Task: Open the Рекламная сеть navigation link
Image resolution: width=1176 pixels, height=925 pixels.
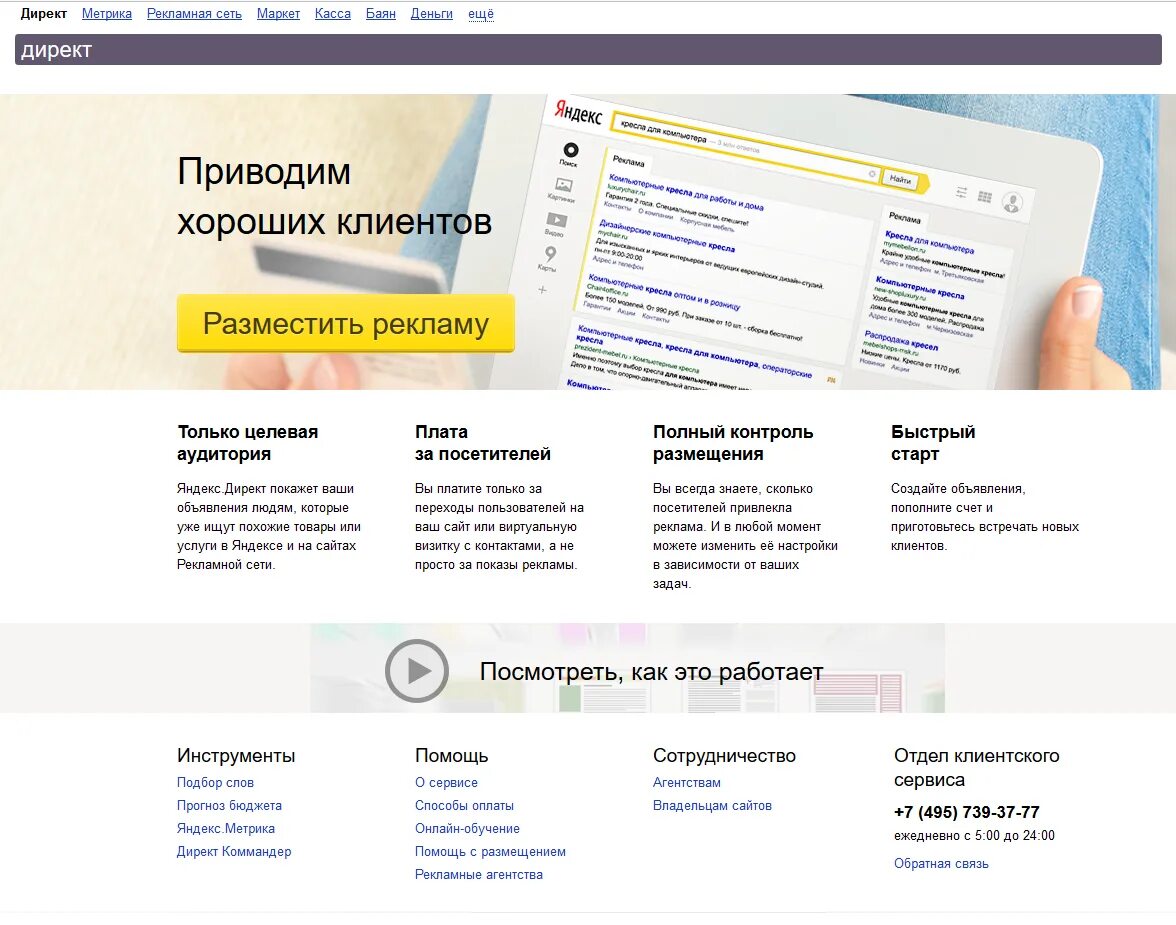Action: (194, 14)
